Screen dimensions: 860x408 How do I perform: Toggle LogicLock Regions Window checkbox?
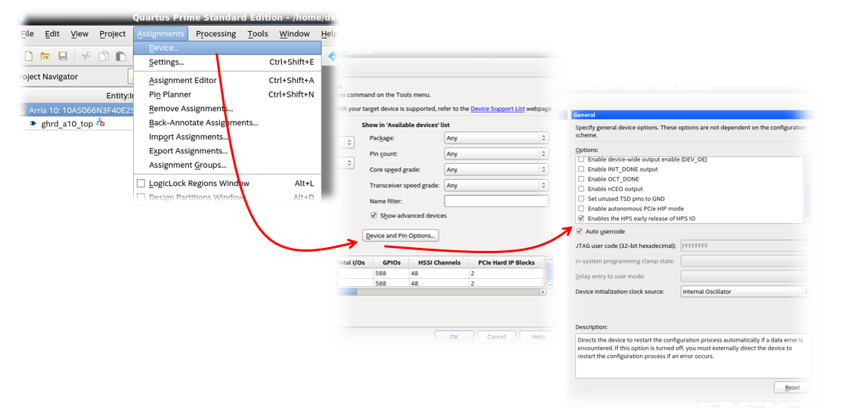tap(141, 183)
